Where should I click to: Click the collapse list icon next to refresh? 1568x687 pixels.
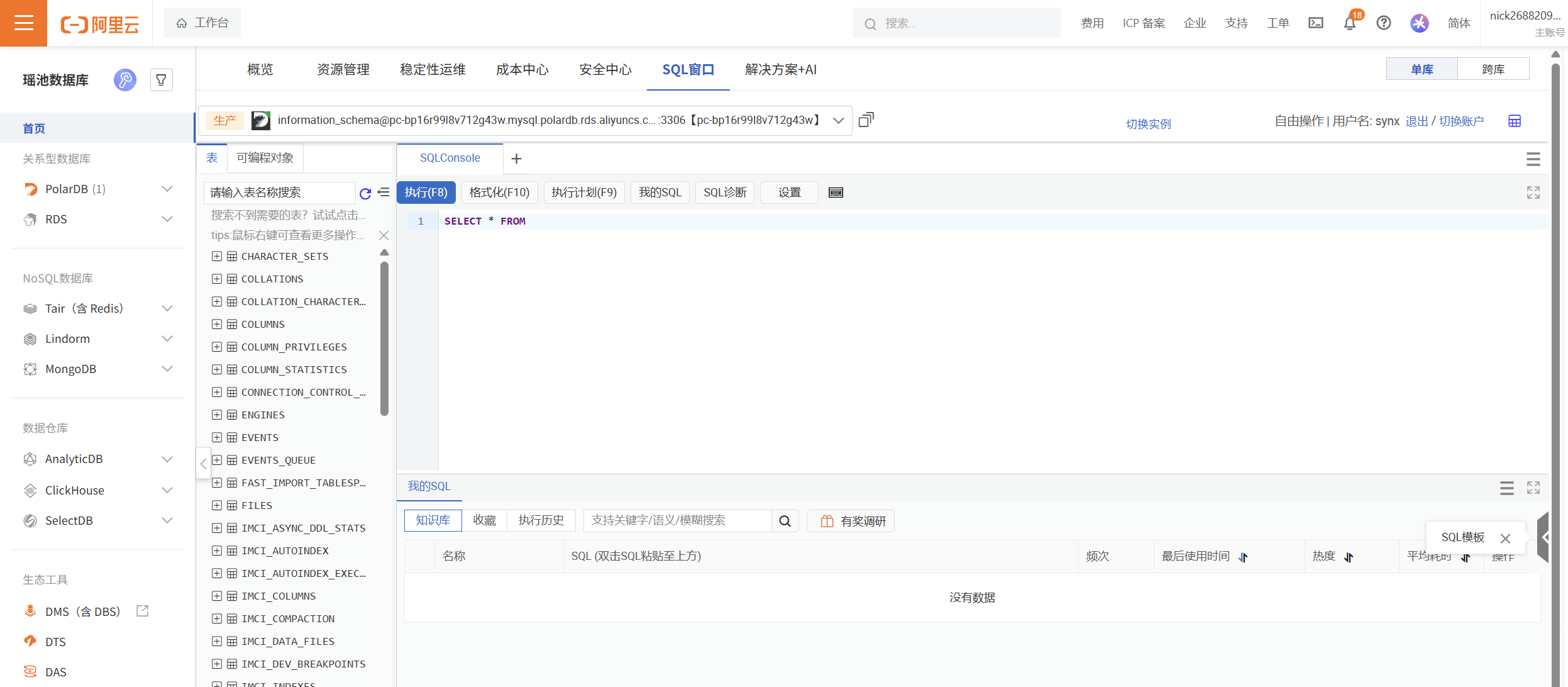coord(384,193)
